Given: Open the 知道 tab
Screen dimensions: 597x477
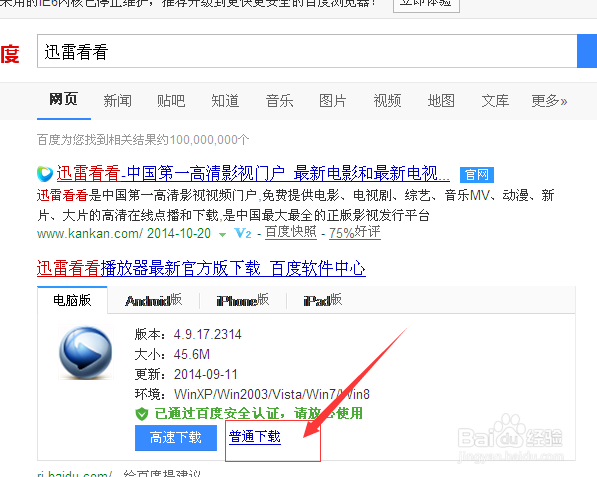Looking at the screenshot, I should tap(225, 101).
